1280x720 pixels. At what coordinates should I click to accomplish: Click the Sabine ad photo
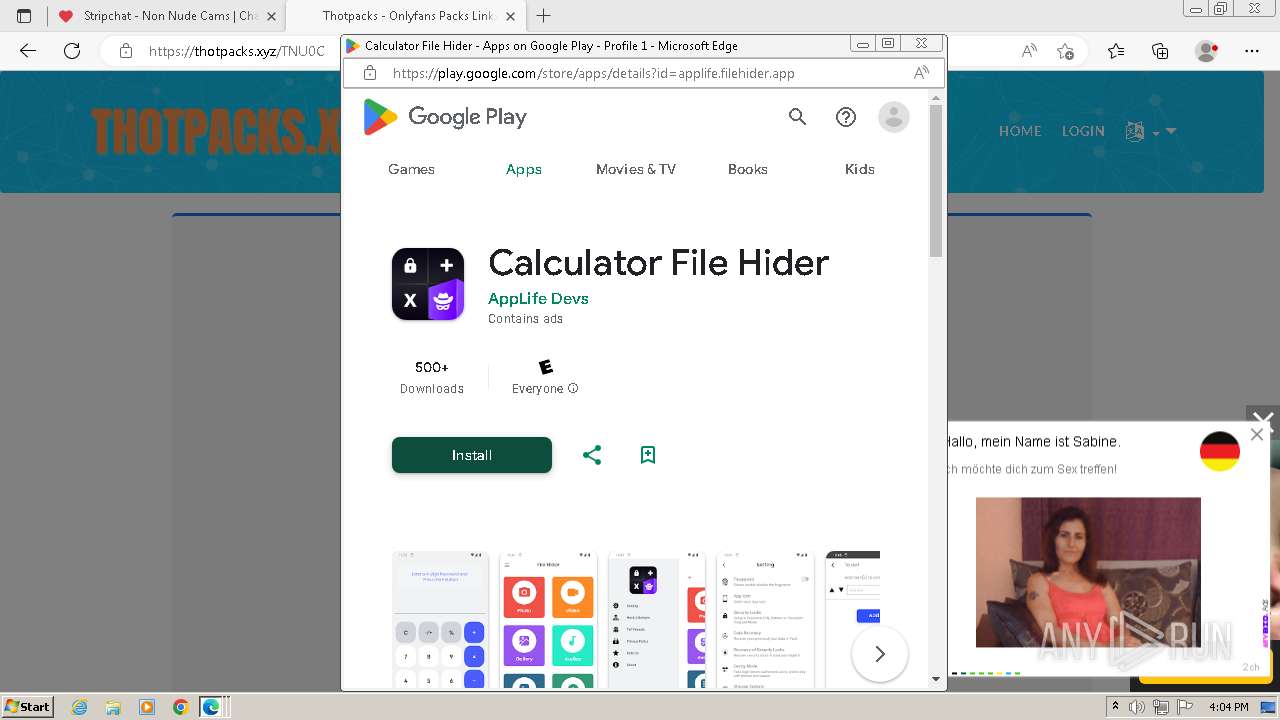tap(1088, 572)
